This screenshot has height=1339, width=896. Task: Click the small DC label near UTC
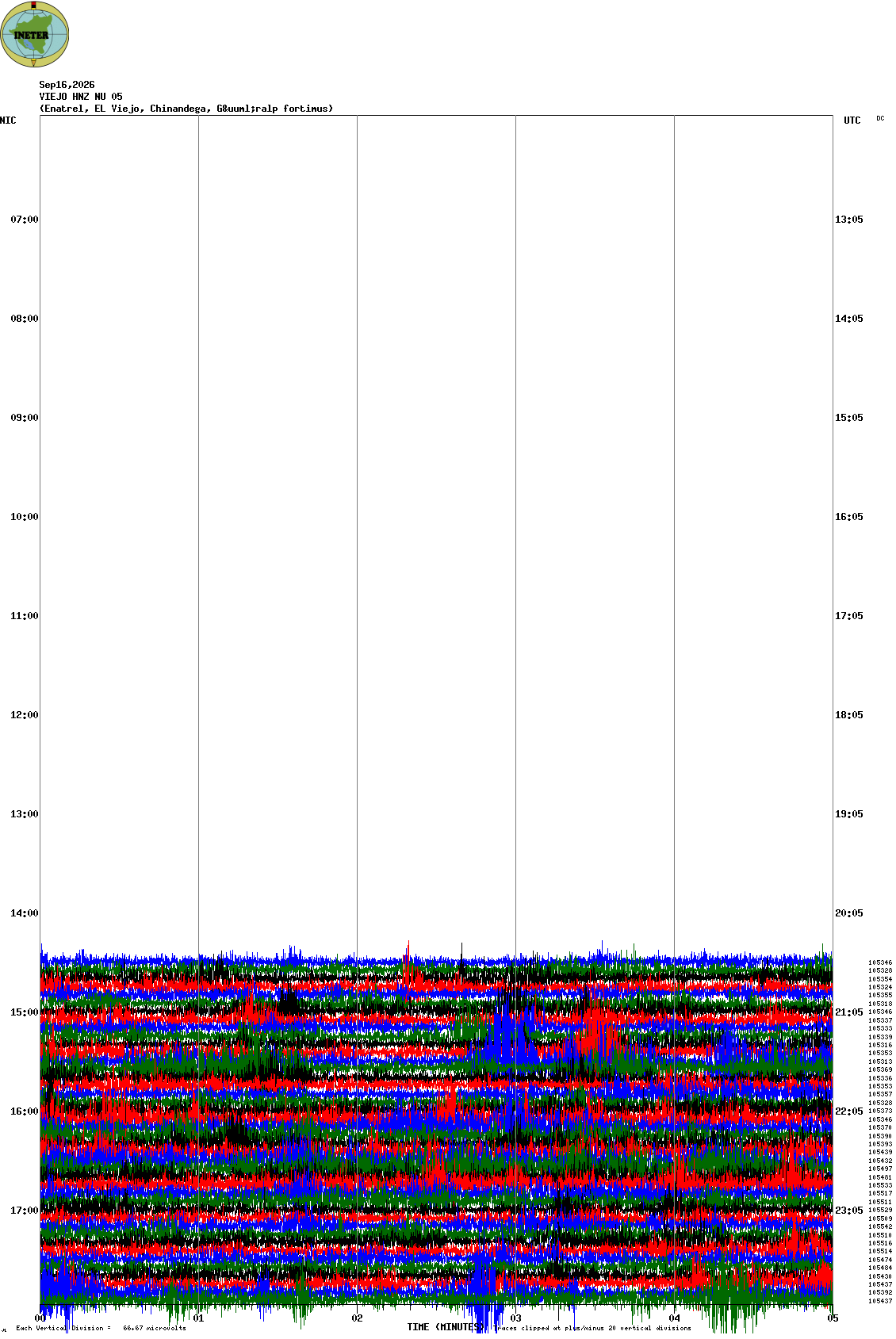point(880,118)
